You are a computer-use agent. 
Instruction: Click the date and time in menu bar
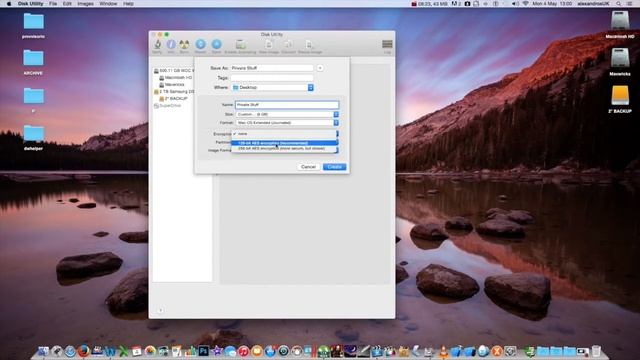pos(551,4)
